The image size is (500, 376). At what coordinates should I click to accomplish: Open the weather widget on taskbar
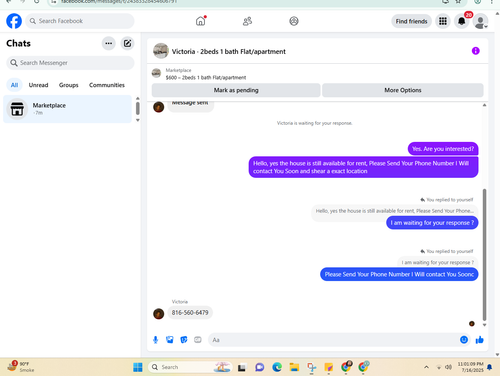pos(21,367)
